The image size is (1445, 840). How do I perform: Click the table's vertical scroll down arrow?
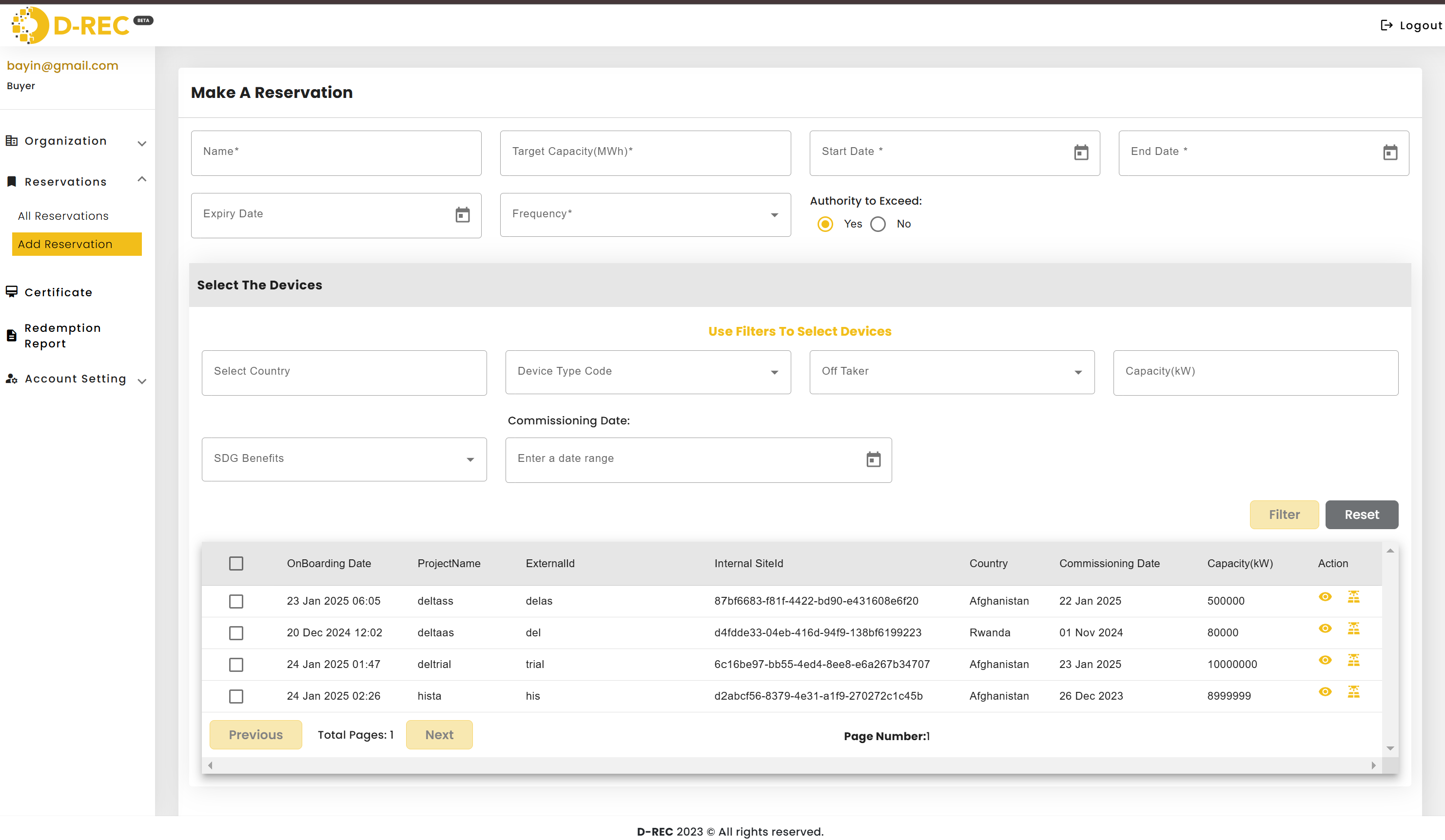click(1390, 748)
